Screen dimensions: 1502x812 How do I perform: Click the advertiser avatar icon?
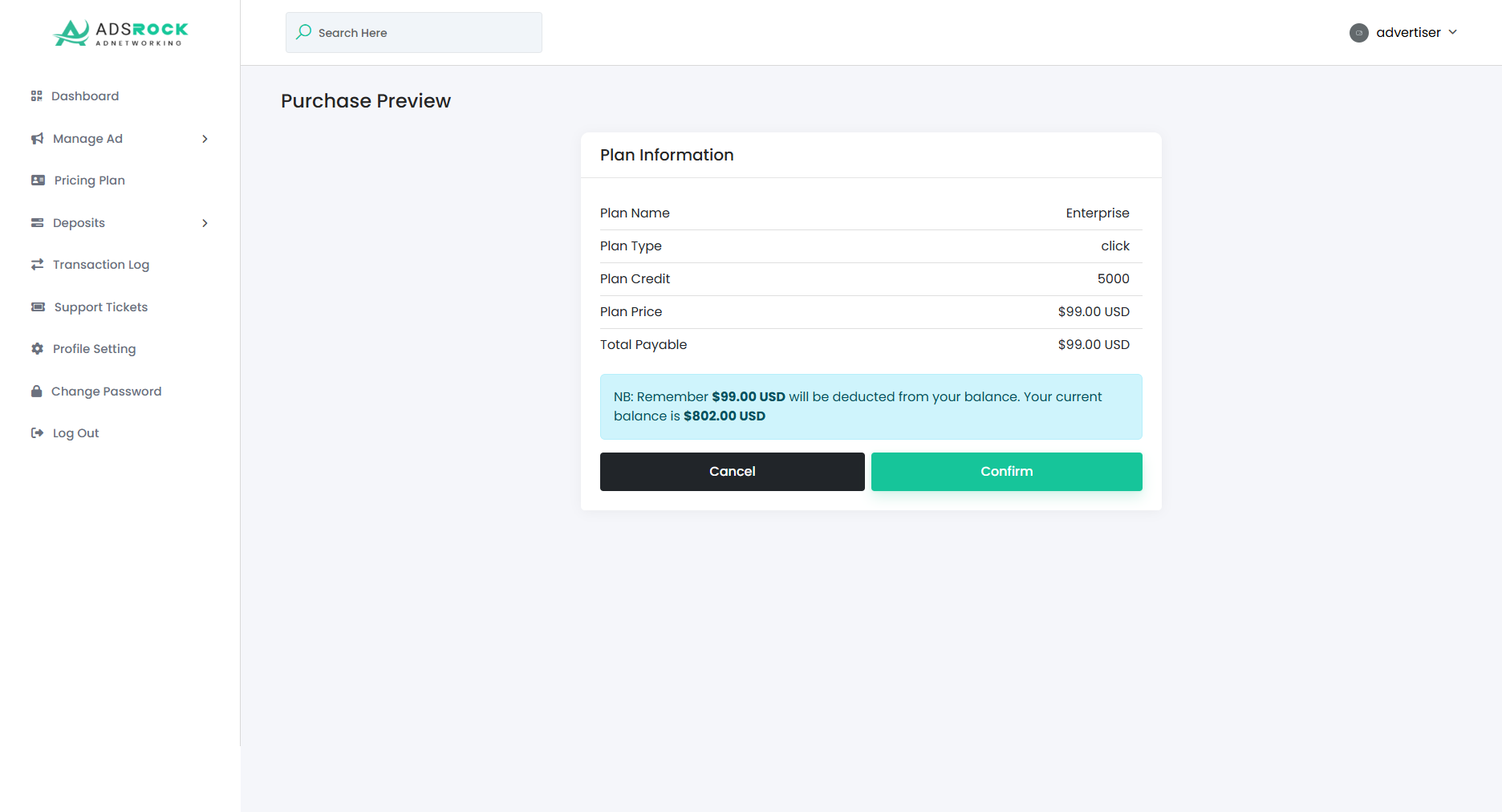(1359, 33)
